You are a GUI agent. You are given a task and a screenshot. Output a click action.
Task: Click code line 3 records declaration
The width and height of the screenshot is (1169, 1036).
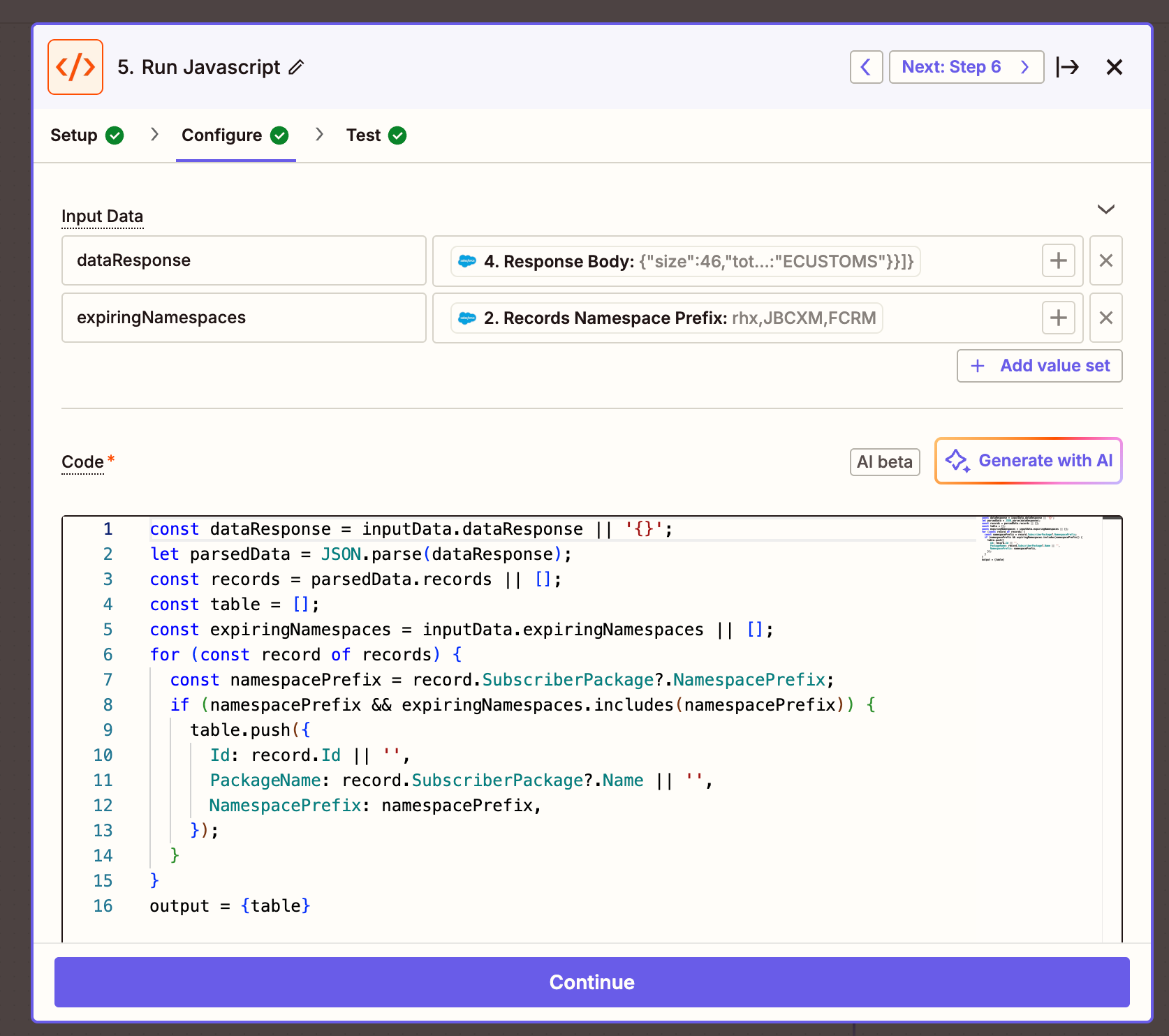coord(356,579)
